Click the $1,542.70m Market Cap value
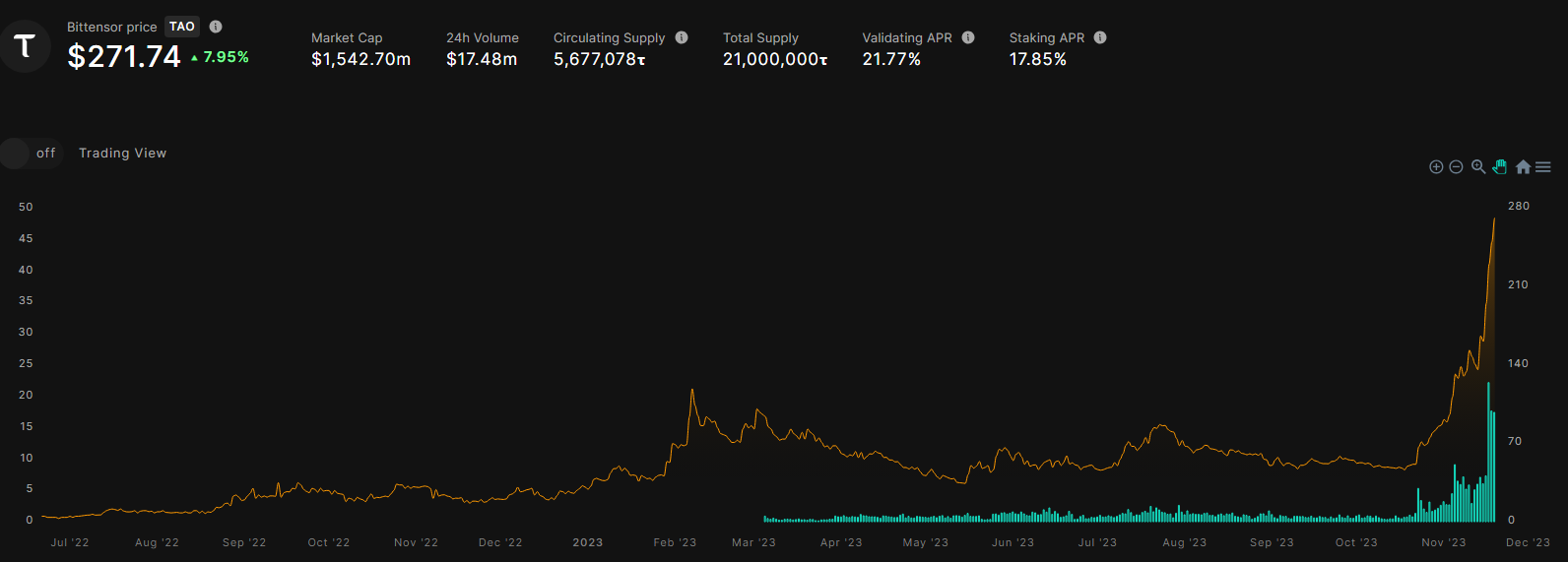The image size is (1568, 562). [x=360, y=59]
